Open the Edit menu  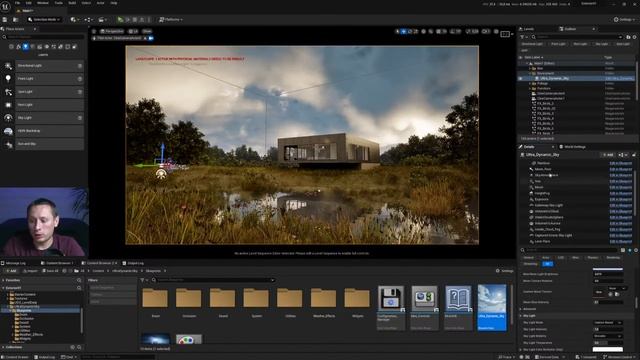(28, 3)
